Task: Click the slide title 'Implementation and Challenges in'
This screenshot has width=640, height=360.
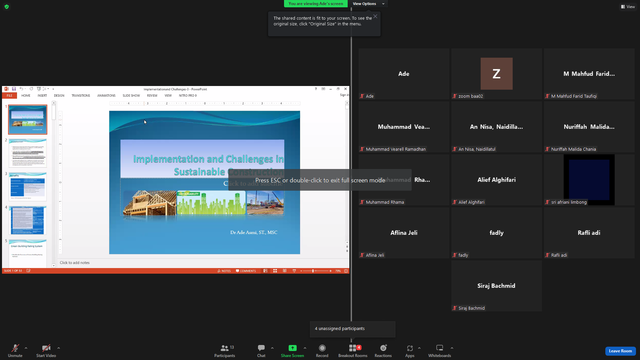Action: pos(208,159)
